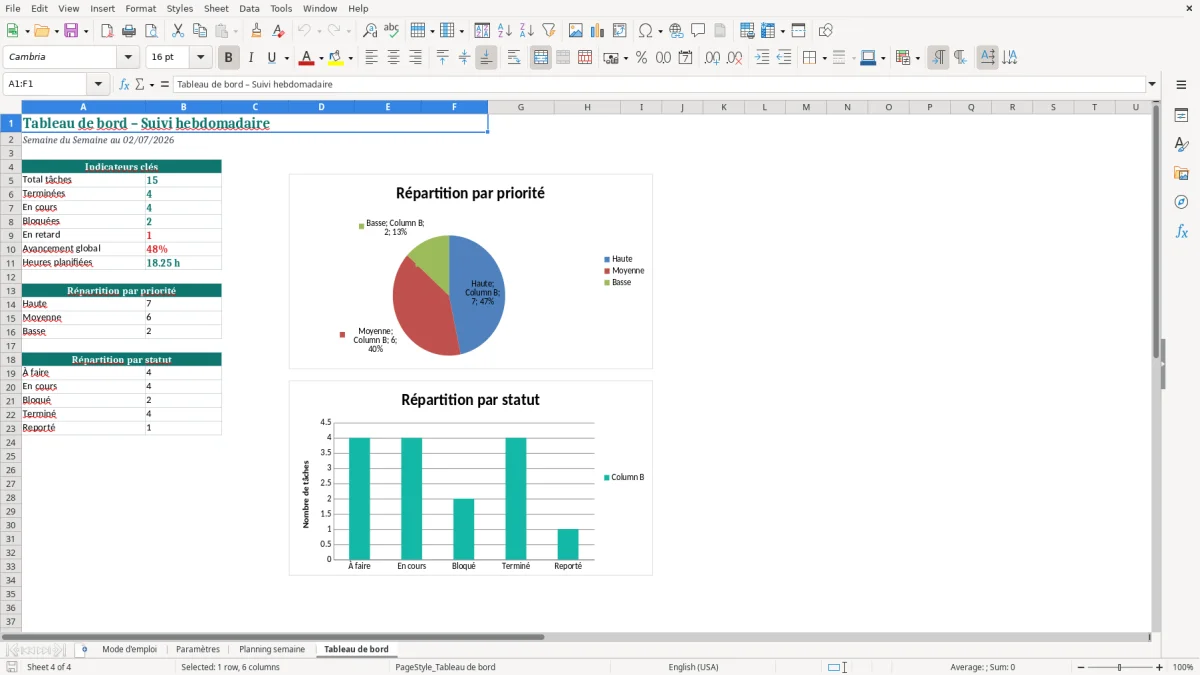This screenshot has height=675, width=1200.
Task: Toggle Align Bottom vertical alignment
Action: (x=486, y=58)
